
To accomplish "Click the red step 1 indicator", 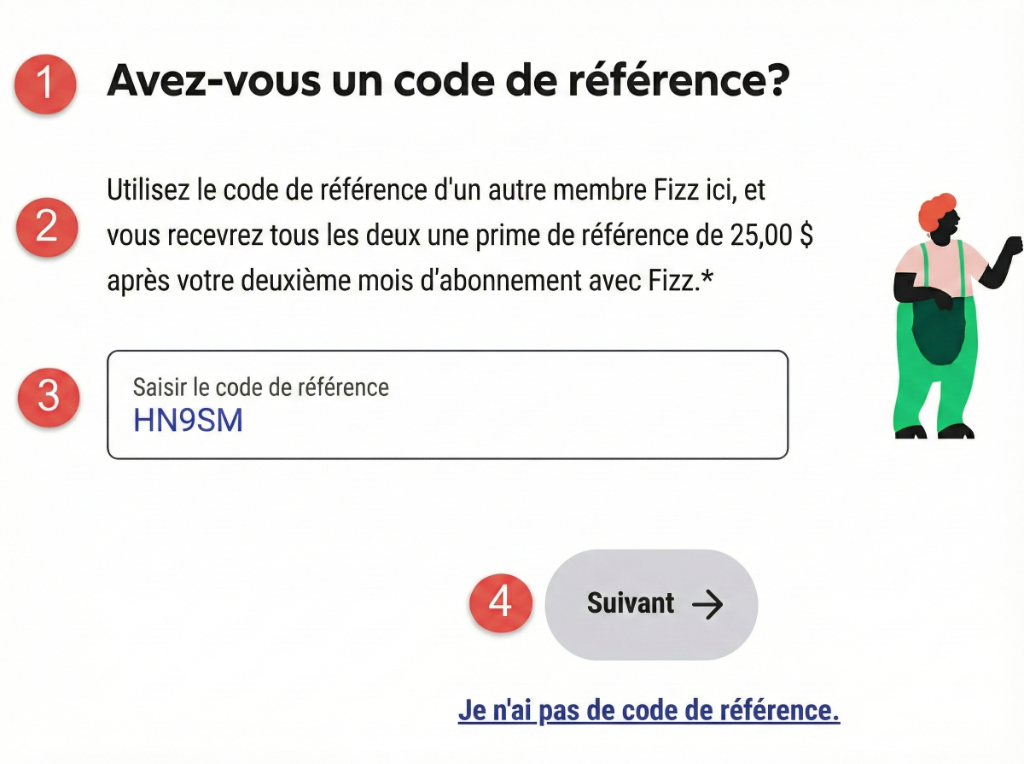I will tap(45, 84).
